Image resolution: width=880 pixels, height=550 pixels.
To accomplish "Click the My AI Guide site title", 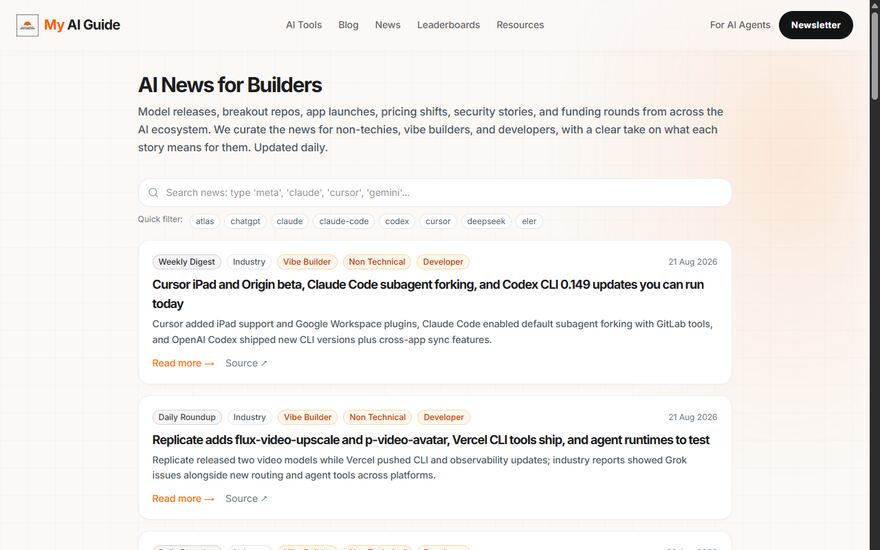I will pyautogui.click(x=82, y=25).
